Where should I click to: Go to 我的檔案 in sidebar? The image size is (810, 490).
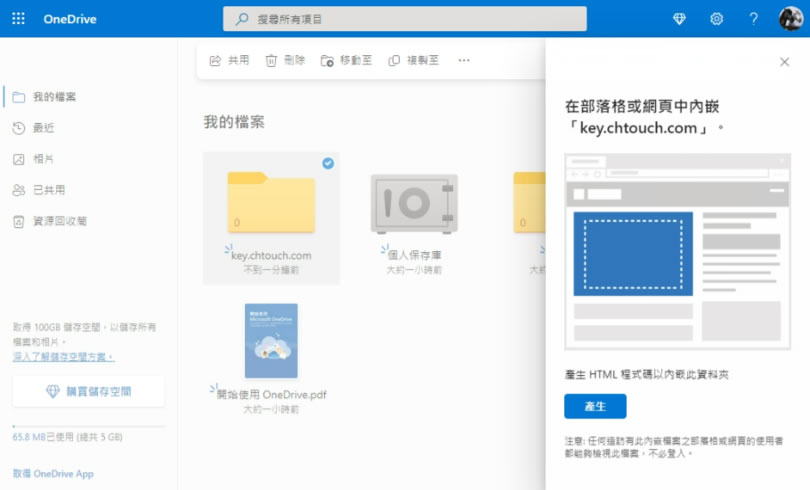tap(54, 97)
